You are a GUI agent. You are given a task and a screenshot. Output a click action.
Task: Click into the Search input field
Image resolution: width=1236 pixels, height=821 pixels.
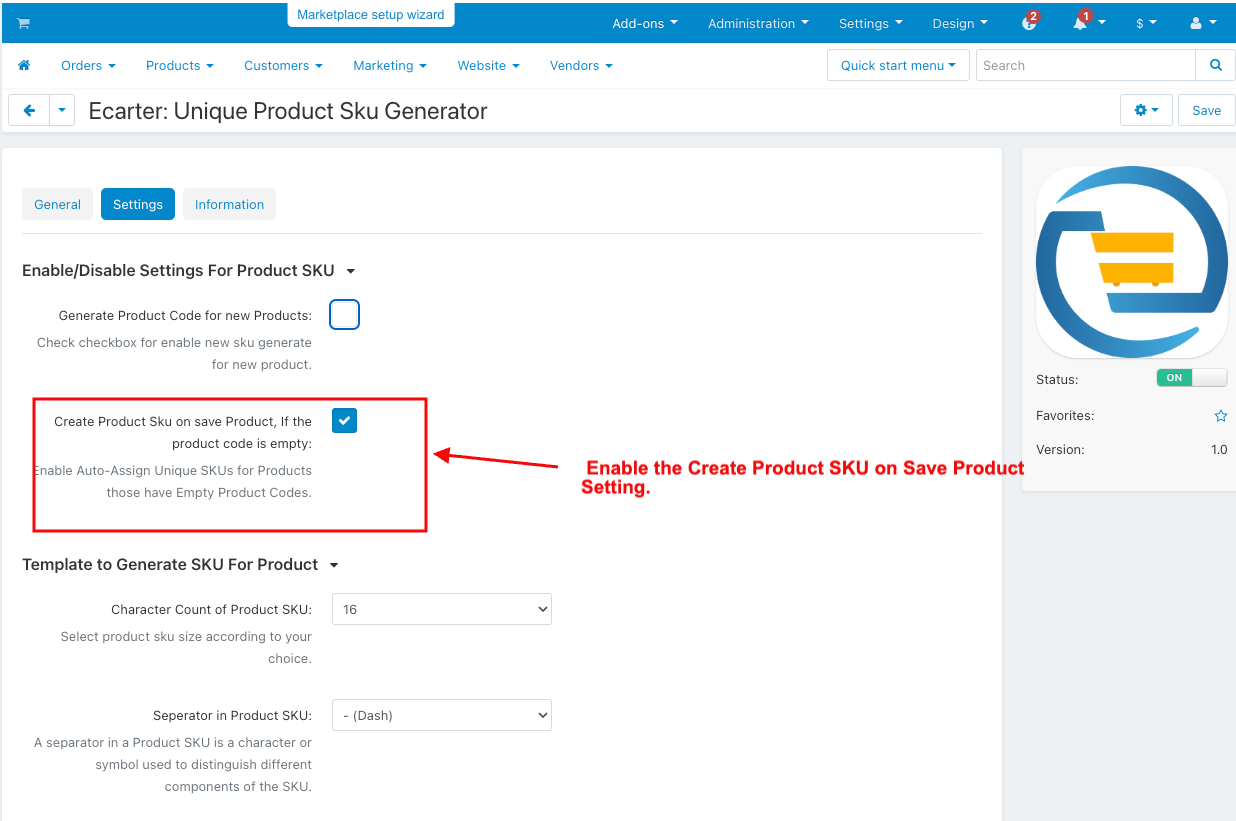click(1086, 65)
